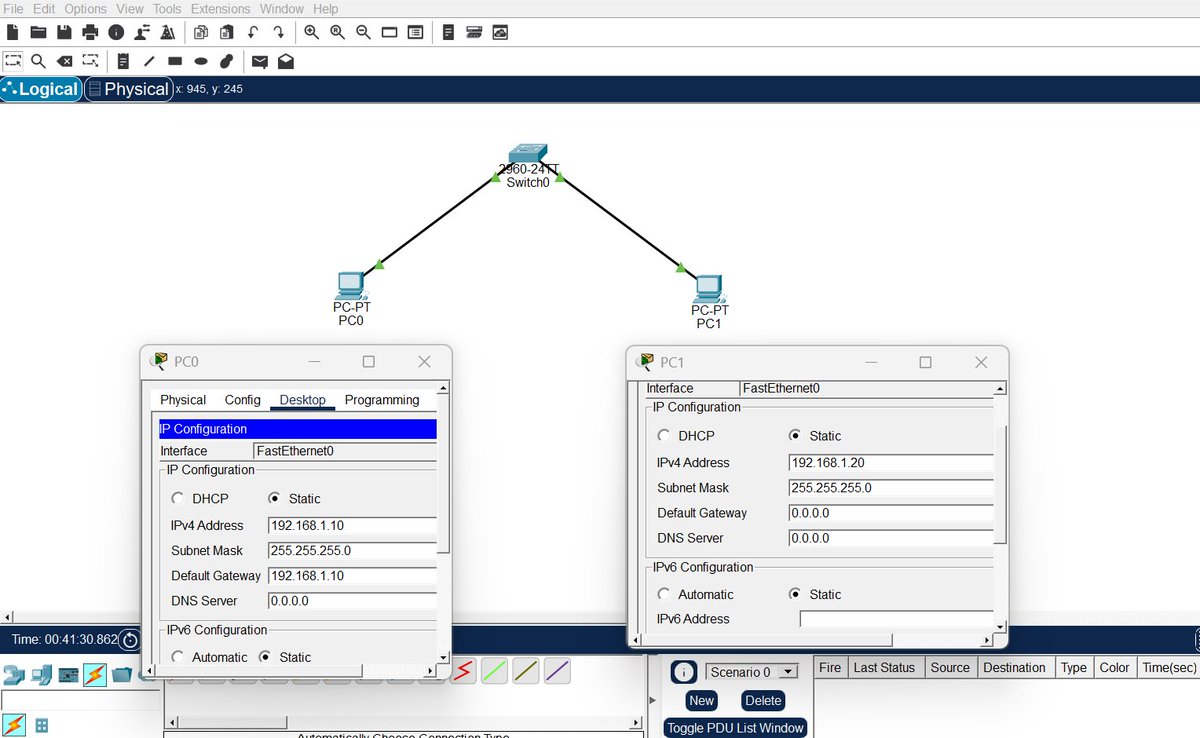The image size is (1200, 738).
Task: Undo the last action
Action: tap(253, 32)
